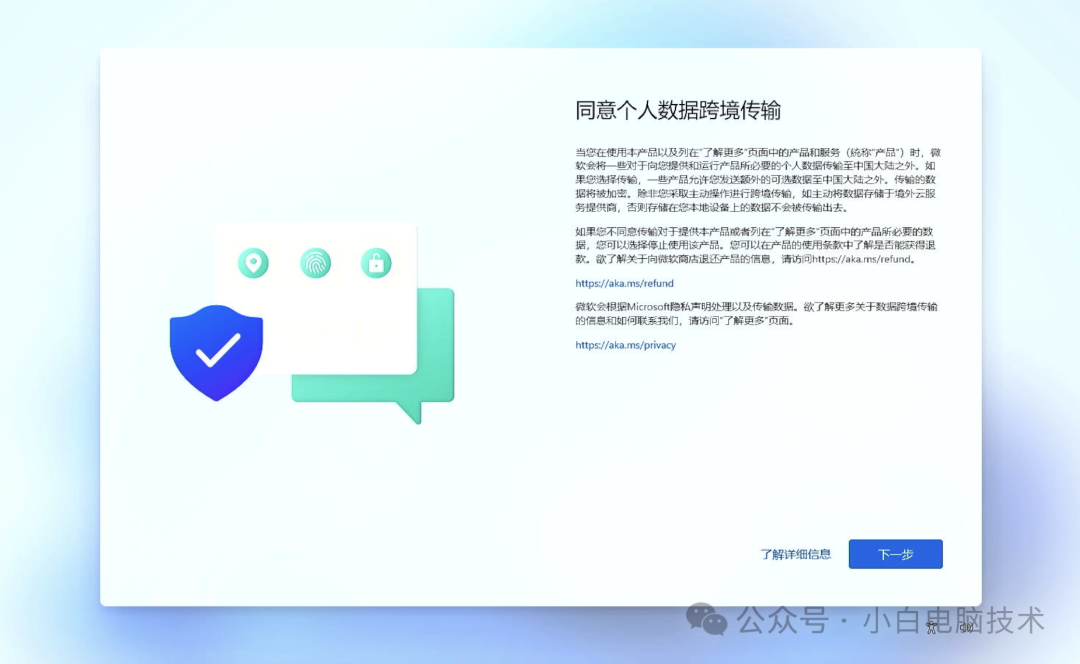The width and height of the screenshot is (1080, 664).
Task: Open the accessibility options icon
Action: pos(932,628)
